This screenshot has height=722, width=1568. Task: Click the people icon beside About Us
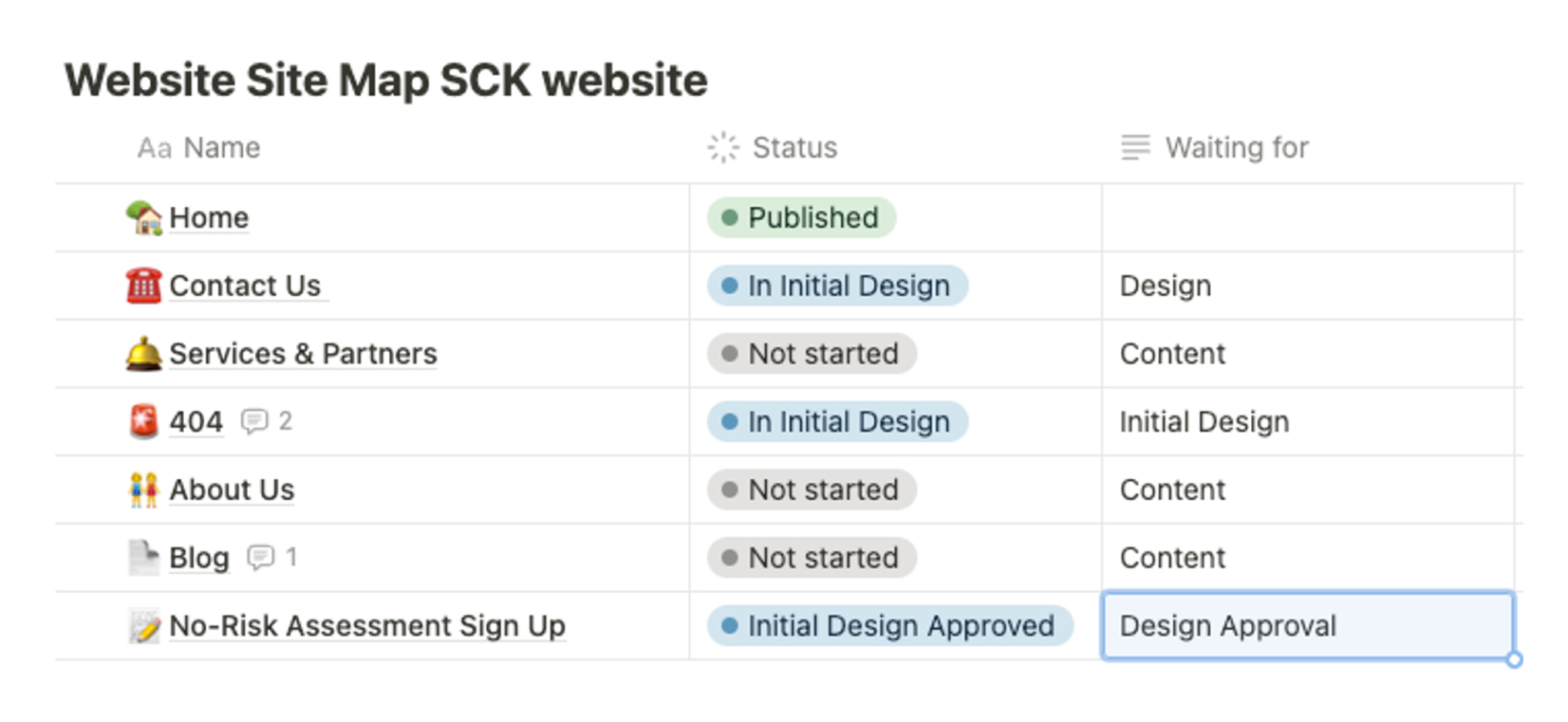[x=143, y=490]
